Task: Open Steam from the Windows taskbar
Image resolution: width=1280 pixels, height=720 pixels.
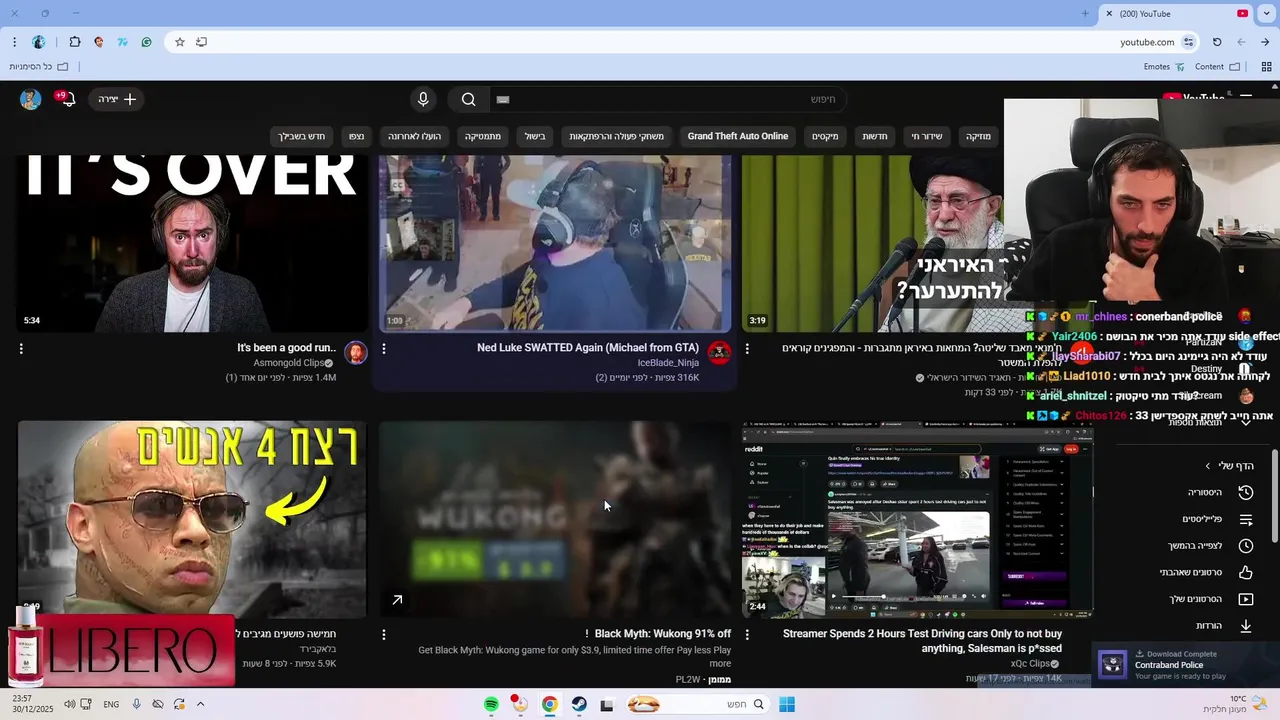Action: click(x=579, y=705)
